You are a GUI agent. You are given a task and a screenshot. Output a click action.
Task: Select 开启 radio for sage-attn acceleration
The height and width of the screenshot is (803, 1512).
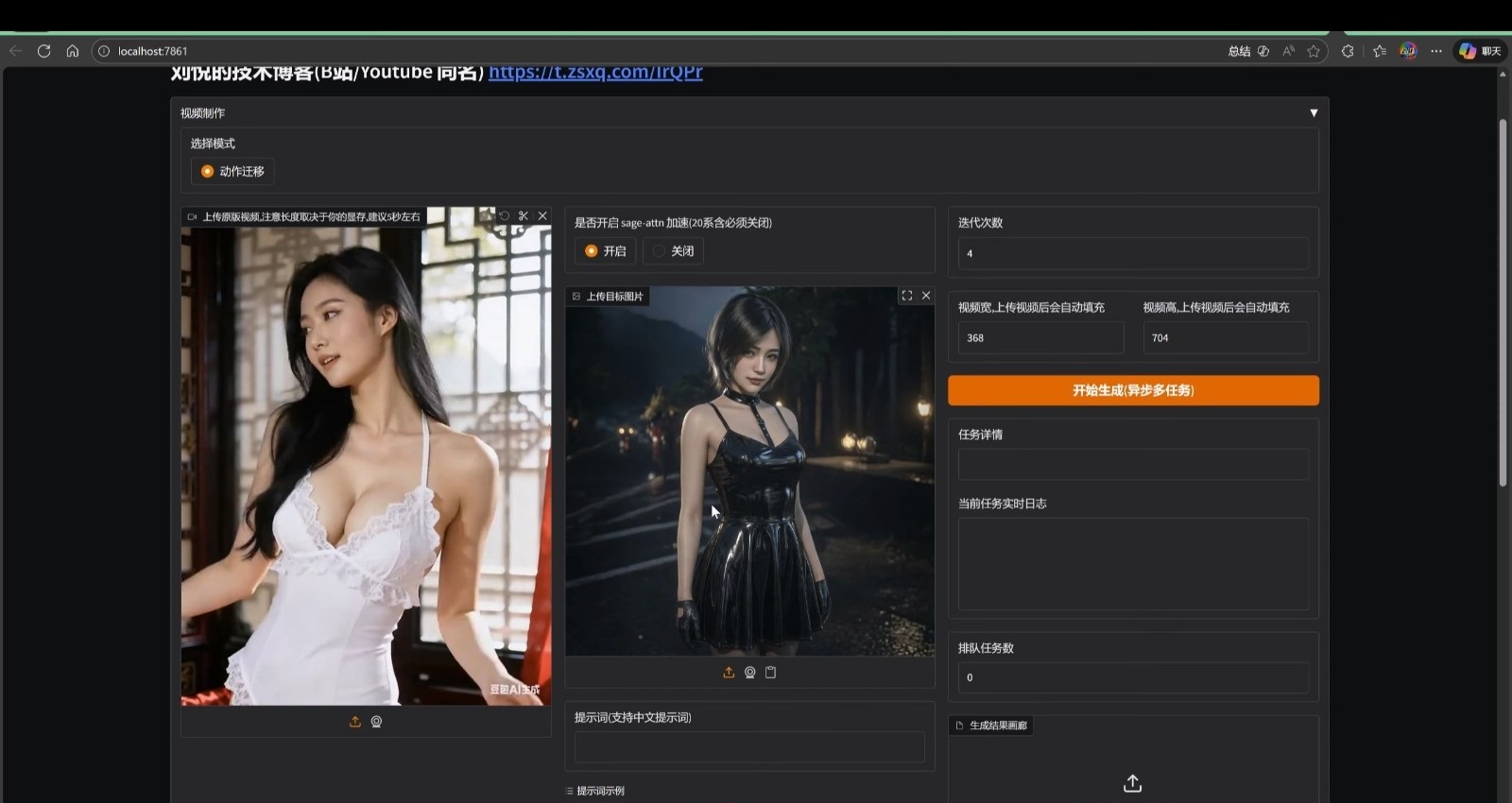pos(592,251)
